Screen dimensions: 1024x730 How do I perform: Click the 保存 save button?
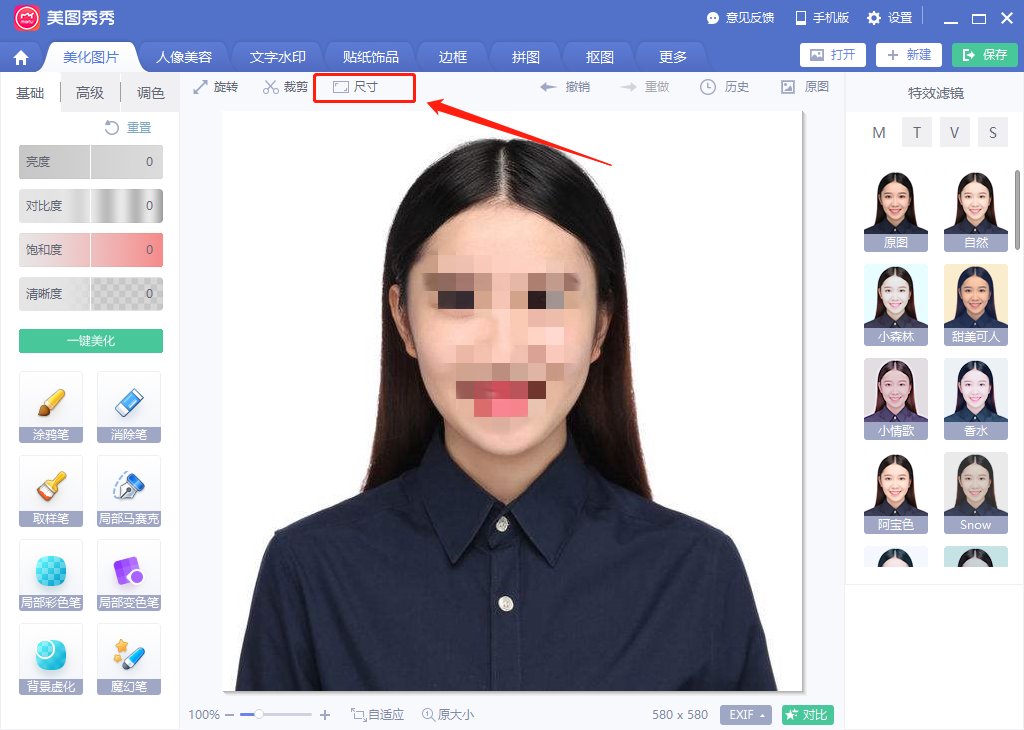click(984, 57)
